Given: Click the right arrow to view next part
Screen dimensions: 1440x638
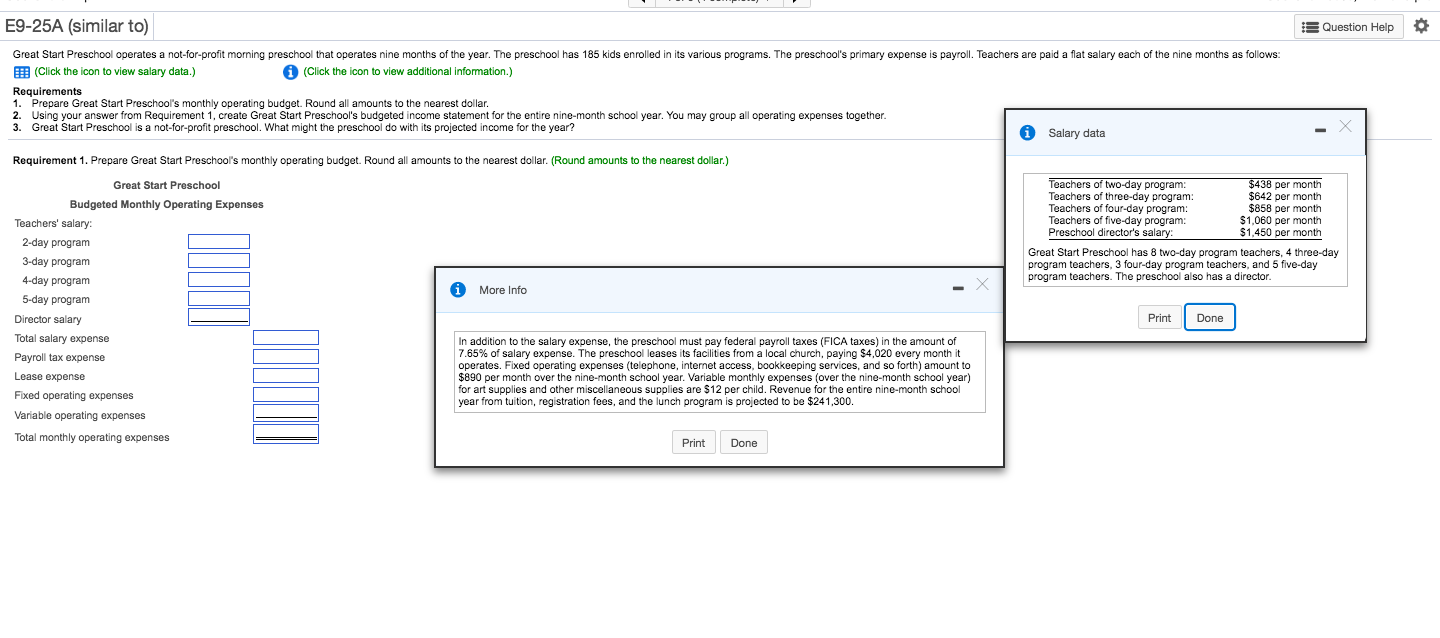Looking at the screenshot, I should coord(796,4).
